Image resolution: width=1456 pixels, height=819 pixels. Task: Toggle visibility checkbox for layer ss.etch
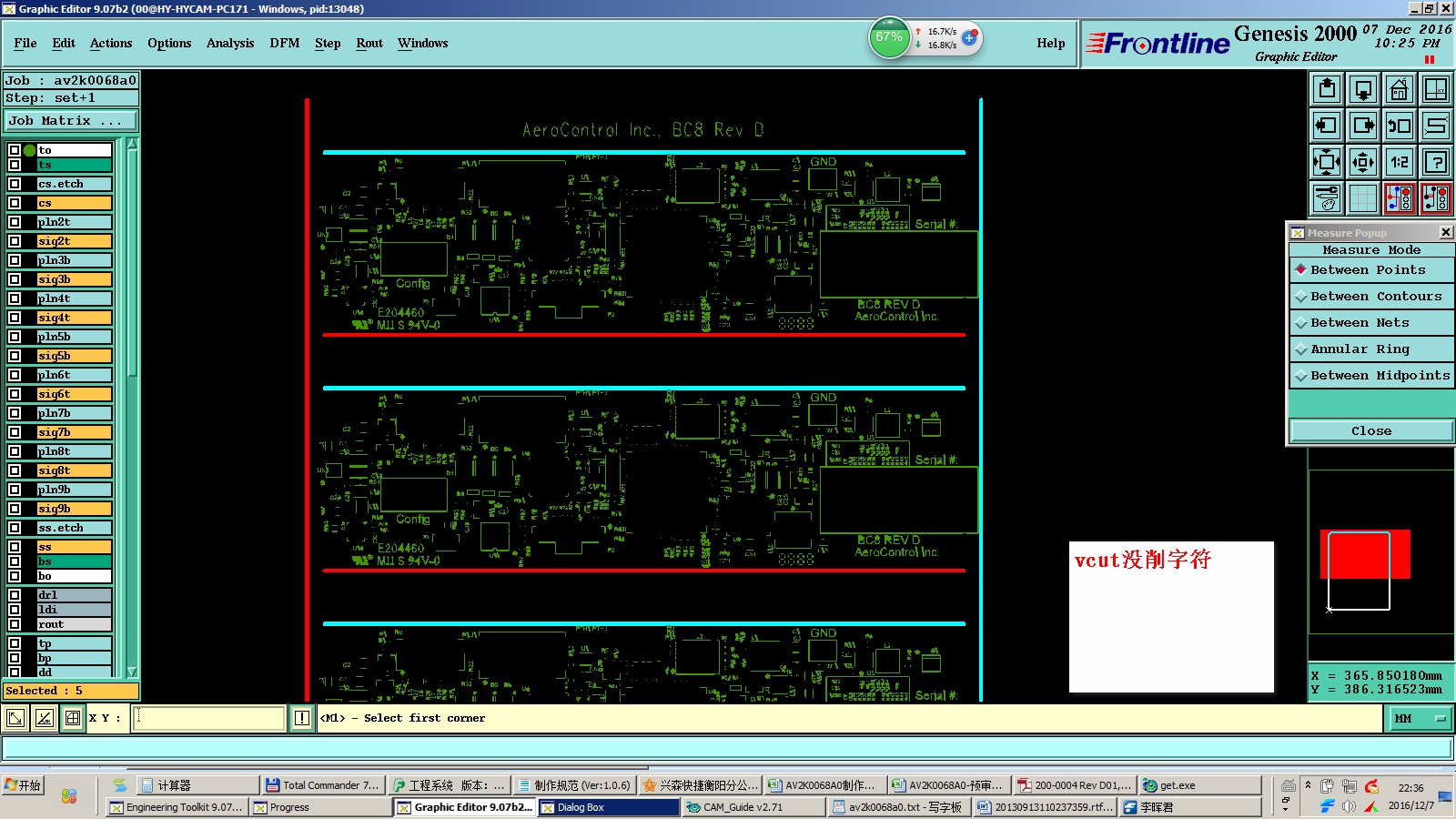15,528
